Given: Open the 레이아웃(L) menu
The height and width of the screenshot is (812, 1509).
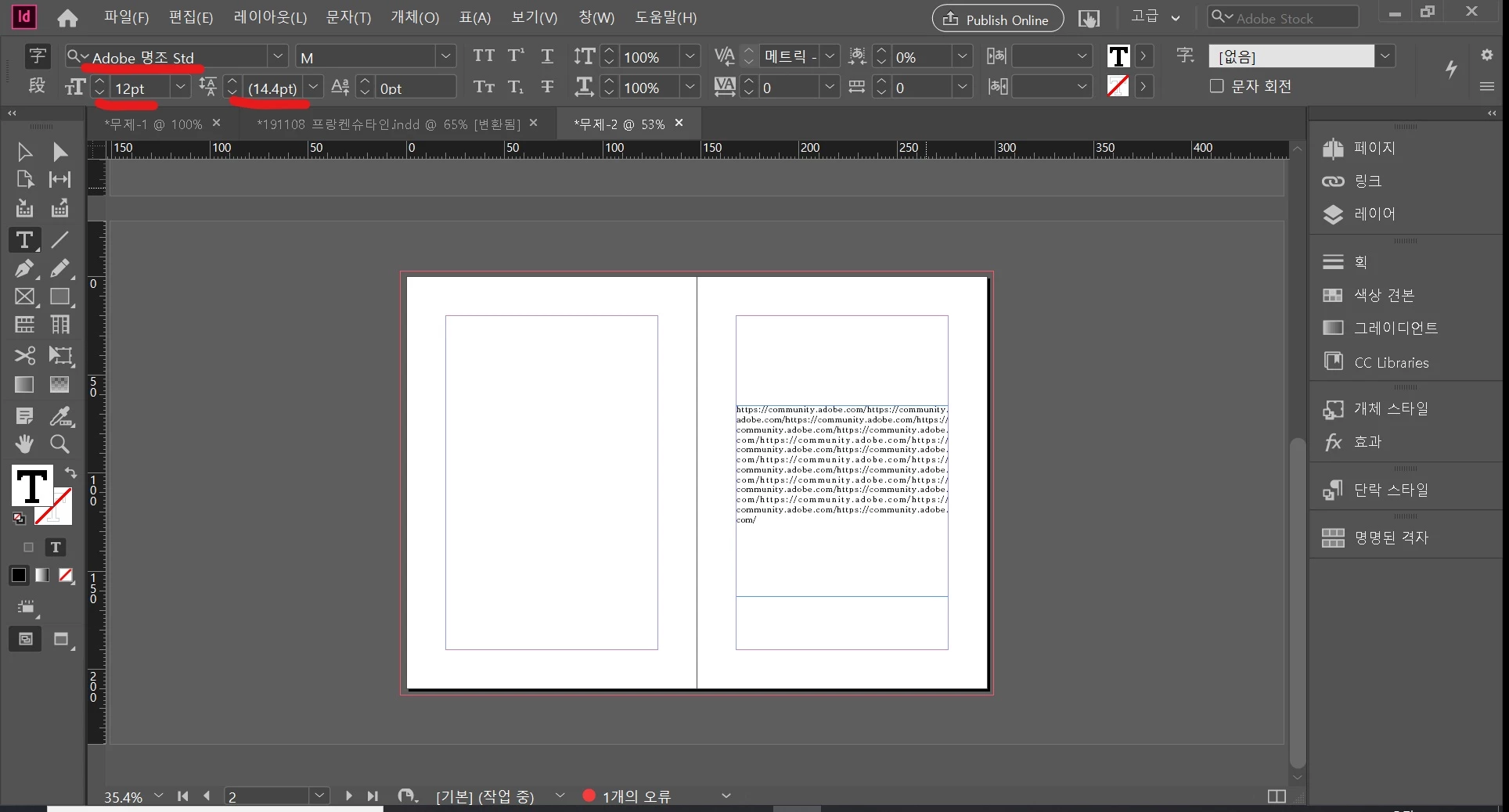Looking at the screenshot, I should [x=270, y=17].
